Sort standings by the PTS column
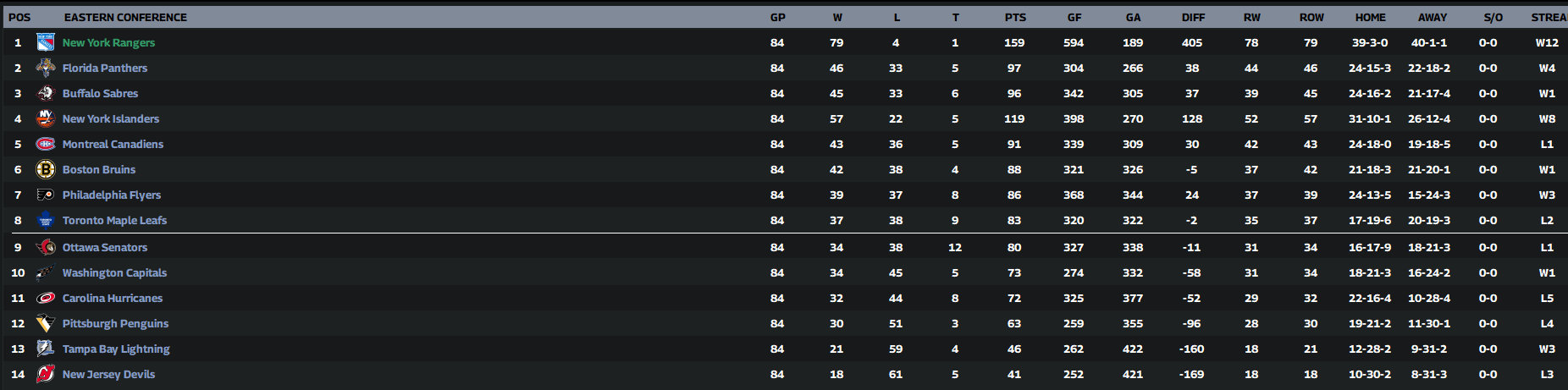The height and width of the screenshot is (390, 1568). [1015, 17]
